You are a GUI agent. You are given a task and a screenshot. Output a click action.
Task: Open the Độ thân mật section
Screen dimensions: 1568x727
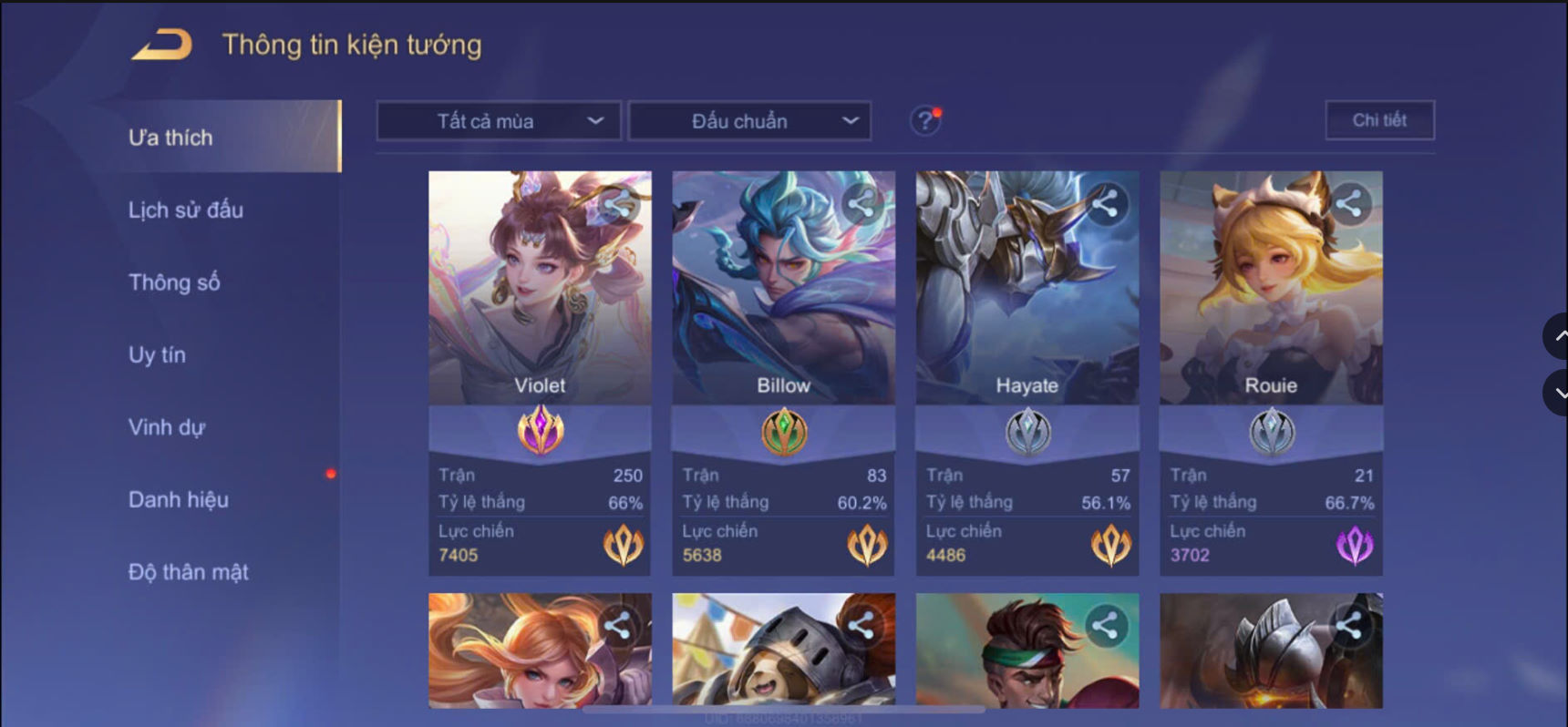coord(189,572)
